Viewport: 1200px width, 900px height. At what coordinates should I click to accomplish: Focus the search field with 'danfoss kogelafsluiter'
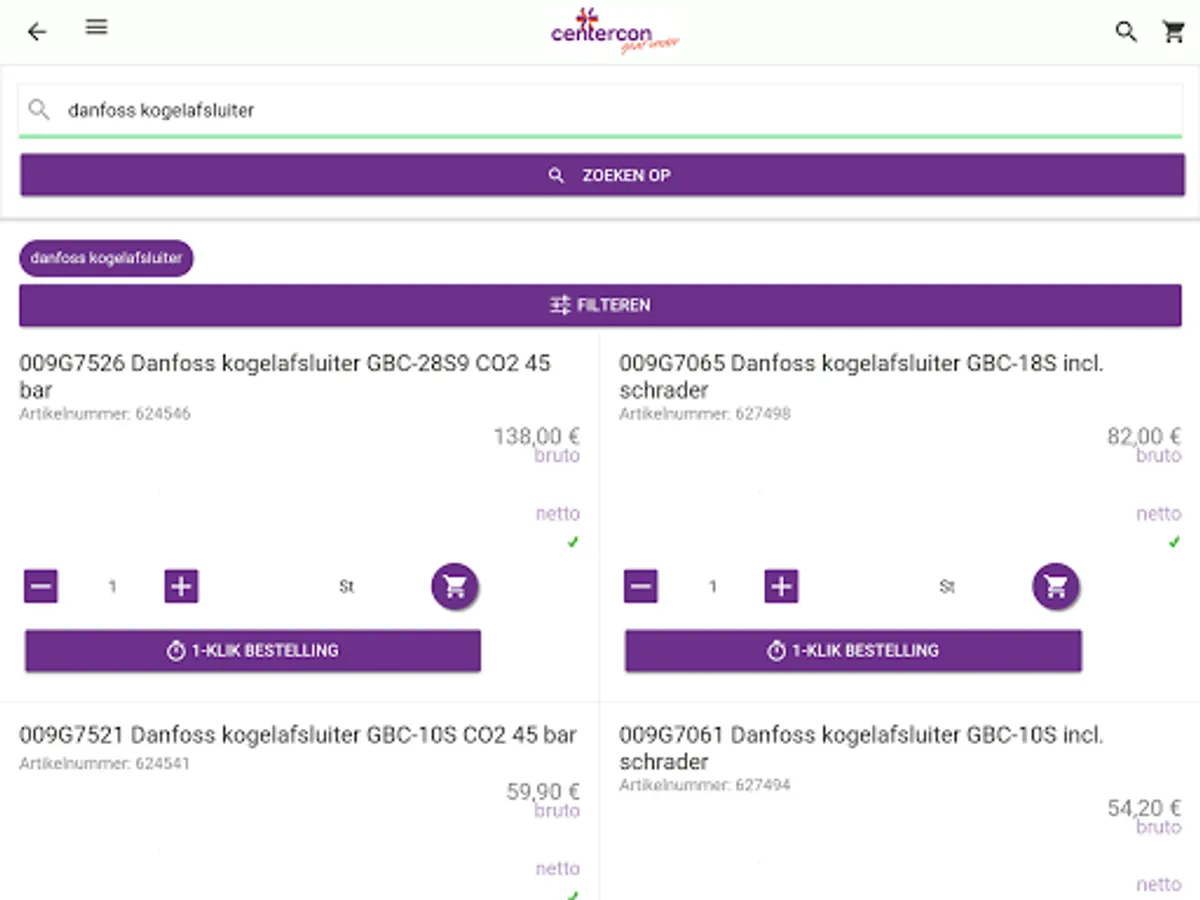(600, 110)
